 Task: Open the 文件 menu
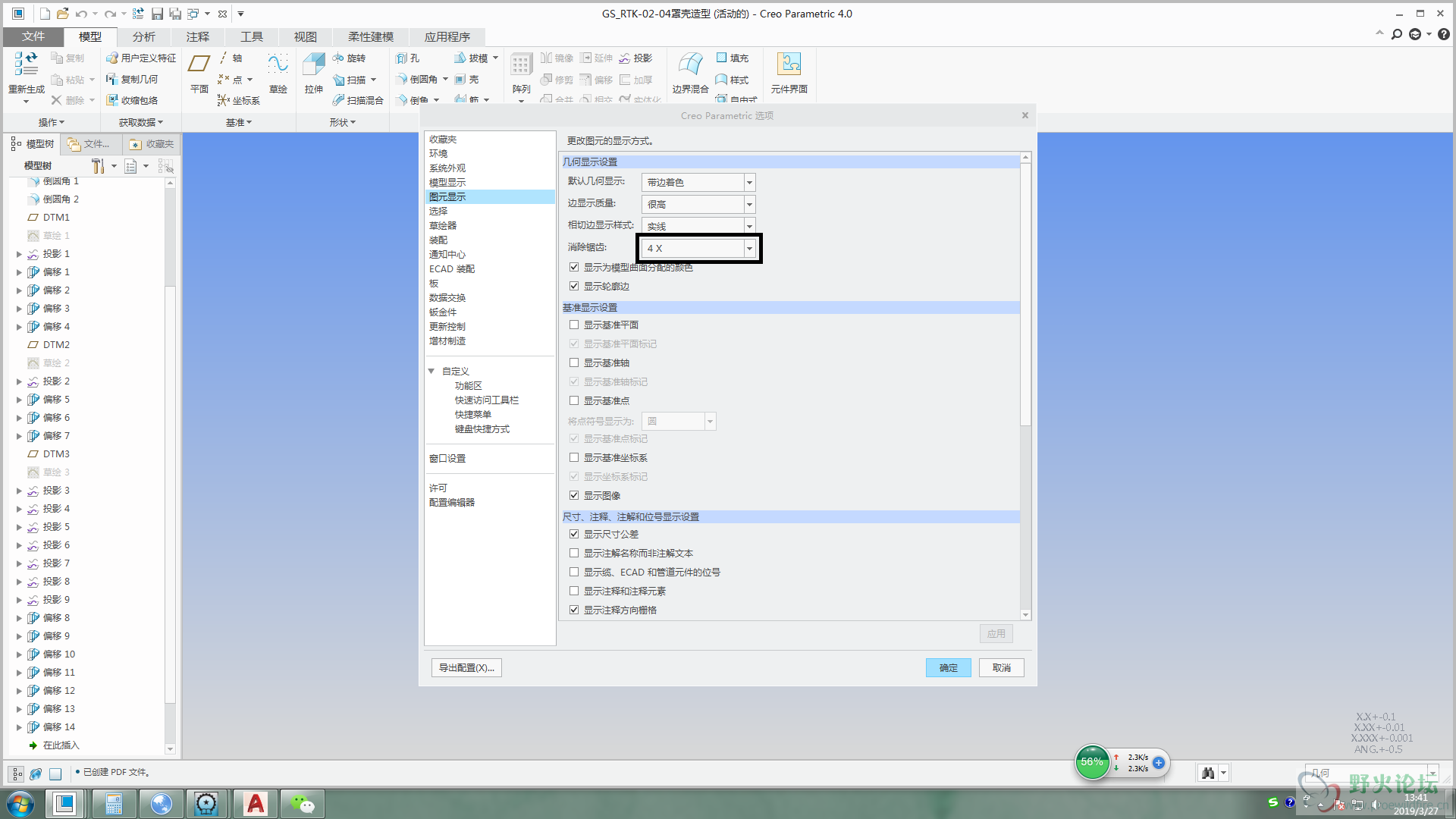click(33, 36)
